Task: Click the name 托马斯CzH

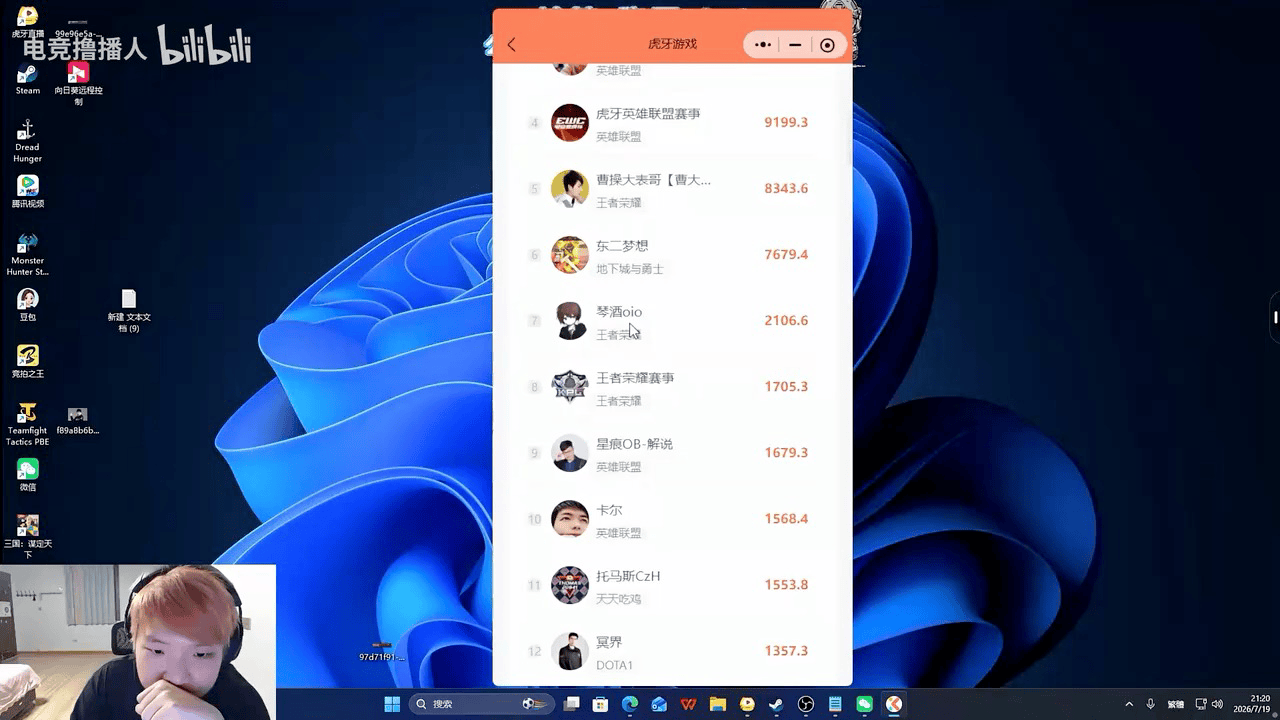Action: pyautogui.click(x=628, y=576)
